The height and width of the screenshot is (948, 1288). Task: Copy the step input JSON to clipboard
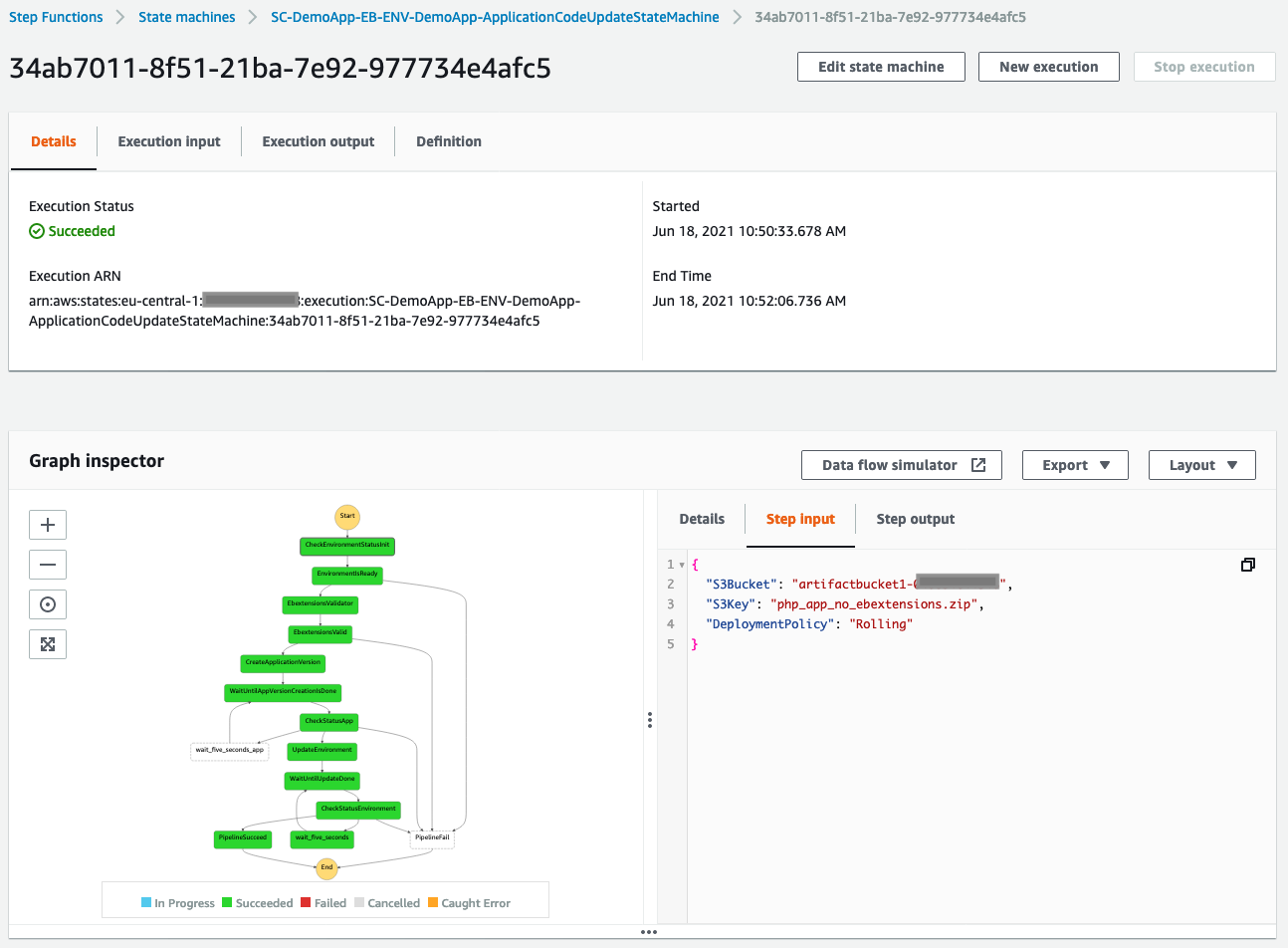(x=1248, y=565)
